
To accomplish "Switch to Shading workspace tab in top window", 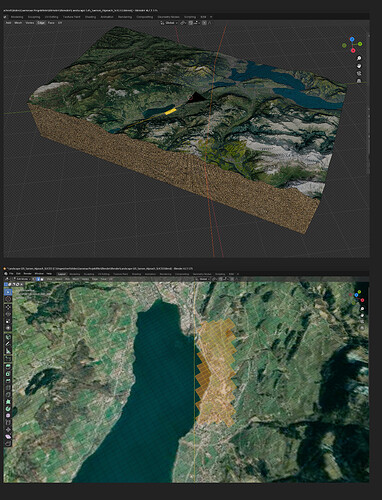I will pyautogui.click(x=89, y=17).
